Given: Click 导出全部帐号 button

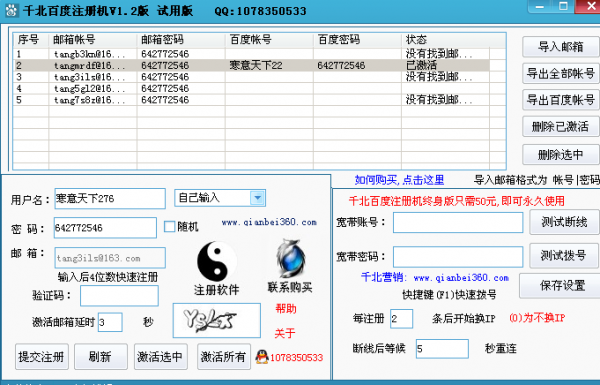Looking at the screenshot, I should pos(561,73).
